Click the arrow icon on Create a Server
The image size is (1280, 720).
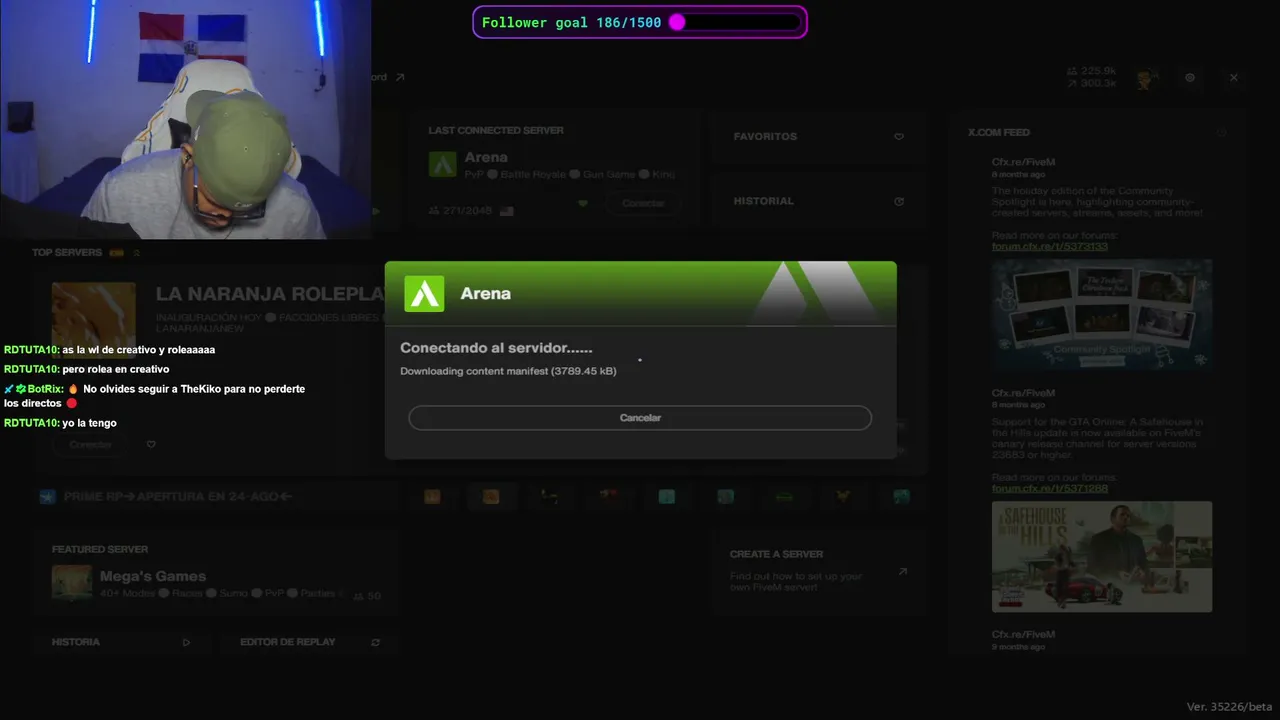point(902,572)
